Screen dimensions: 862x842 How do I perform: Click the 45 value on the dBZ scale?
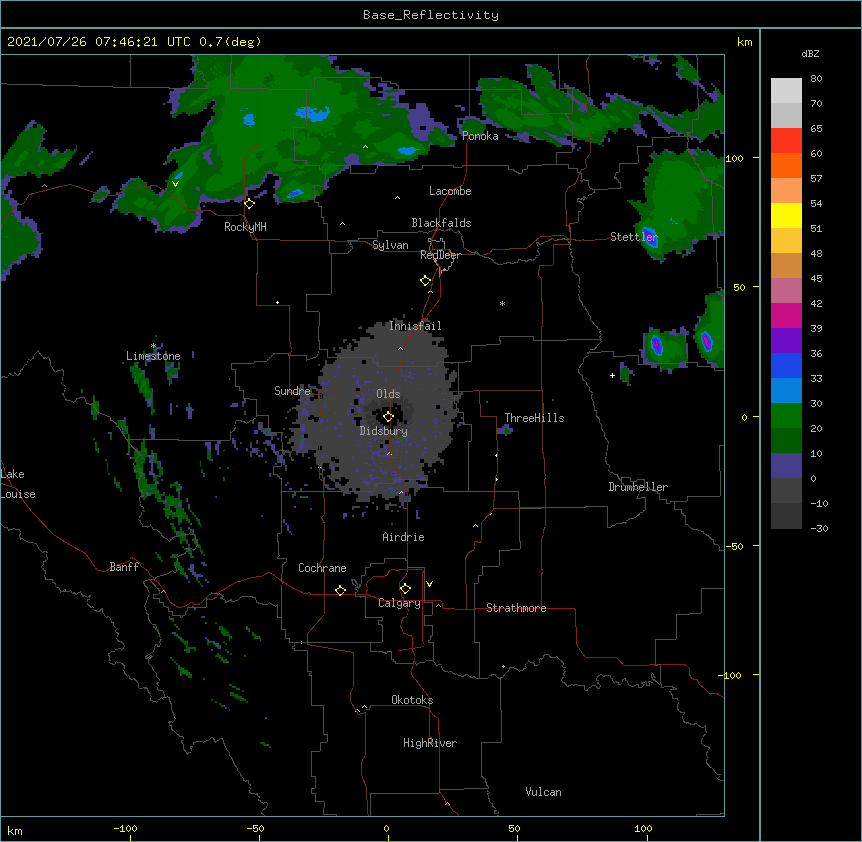pyautogui.click(x=816, y=278)
